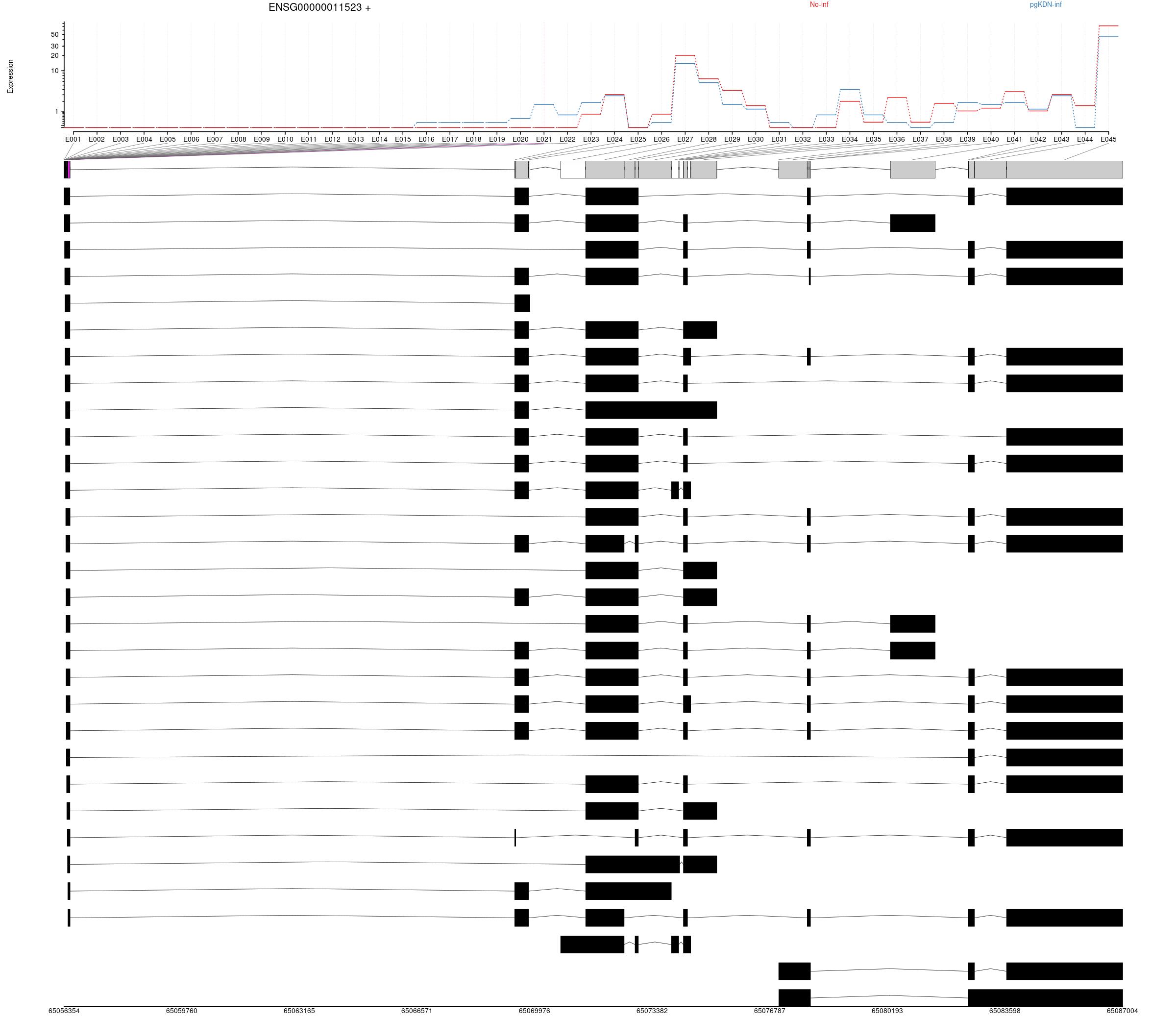This screenshot has width=1176, height=1019.
Task: Click exon bin label E032
Action: [x=803, y=139]
